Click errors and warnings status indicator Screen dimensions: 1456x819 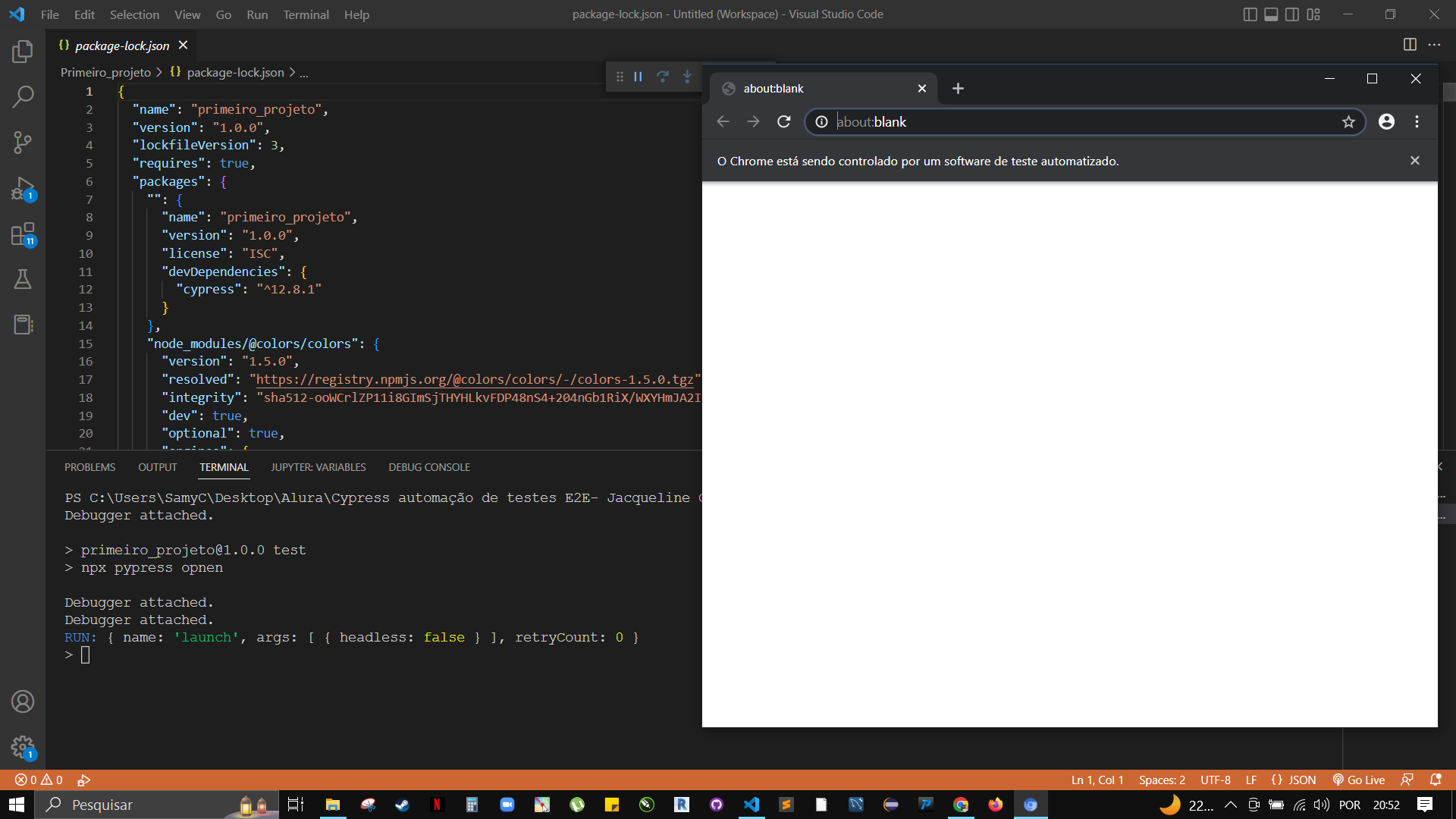point(39,780)
